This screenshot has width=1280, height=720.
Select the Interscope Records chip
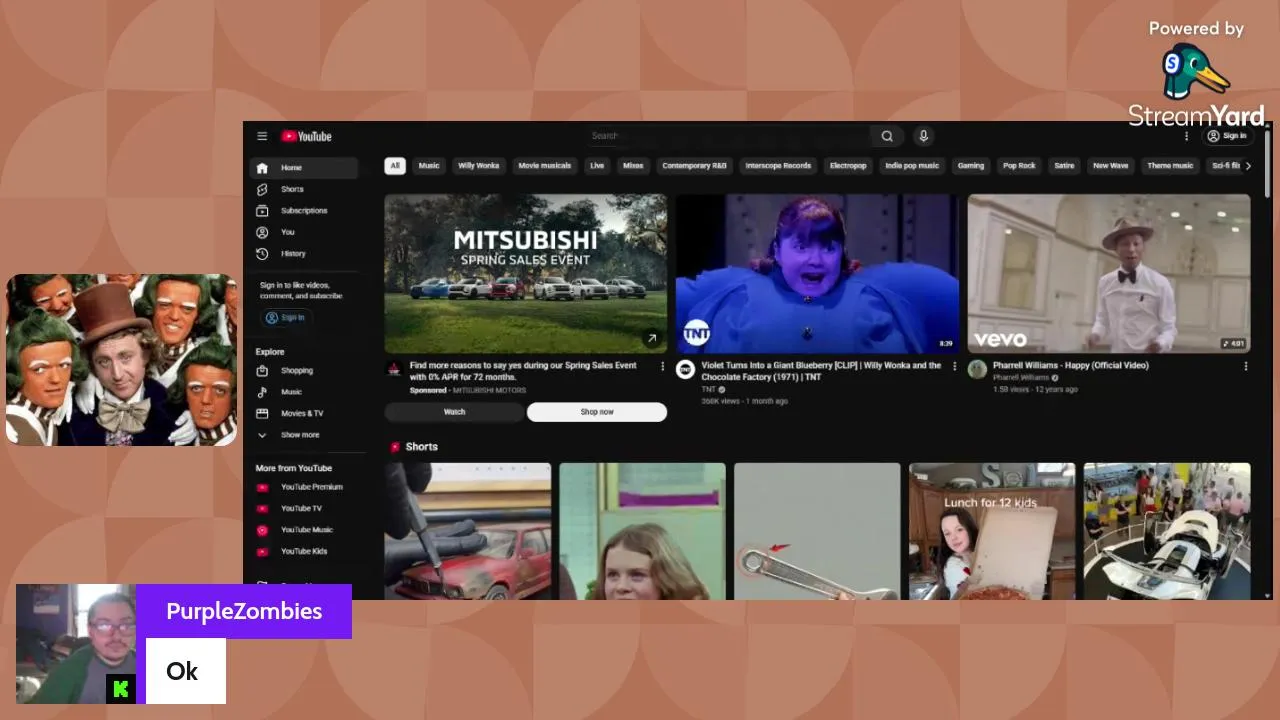coord(778,166)
